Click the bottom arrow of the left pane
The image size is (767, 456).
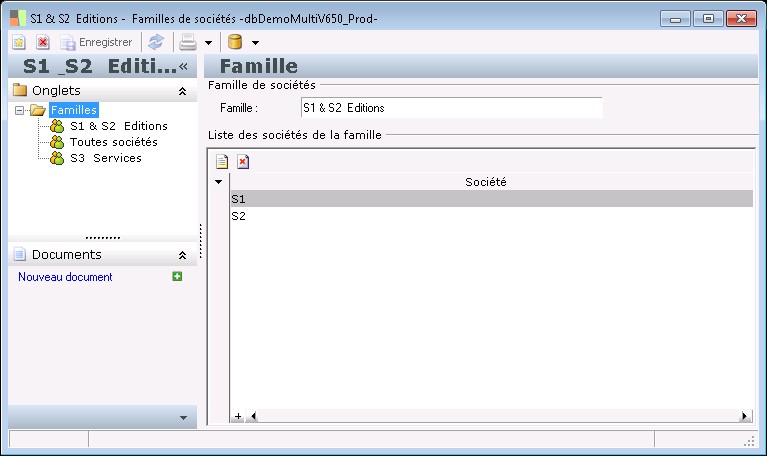(183, 418)
